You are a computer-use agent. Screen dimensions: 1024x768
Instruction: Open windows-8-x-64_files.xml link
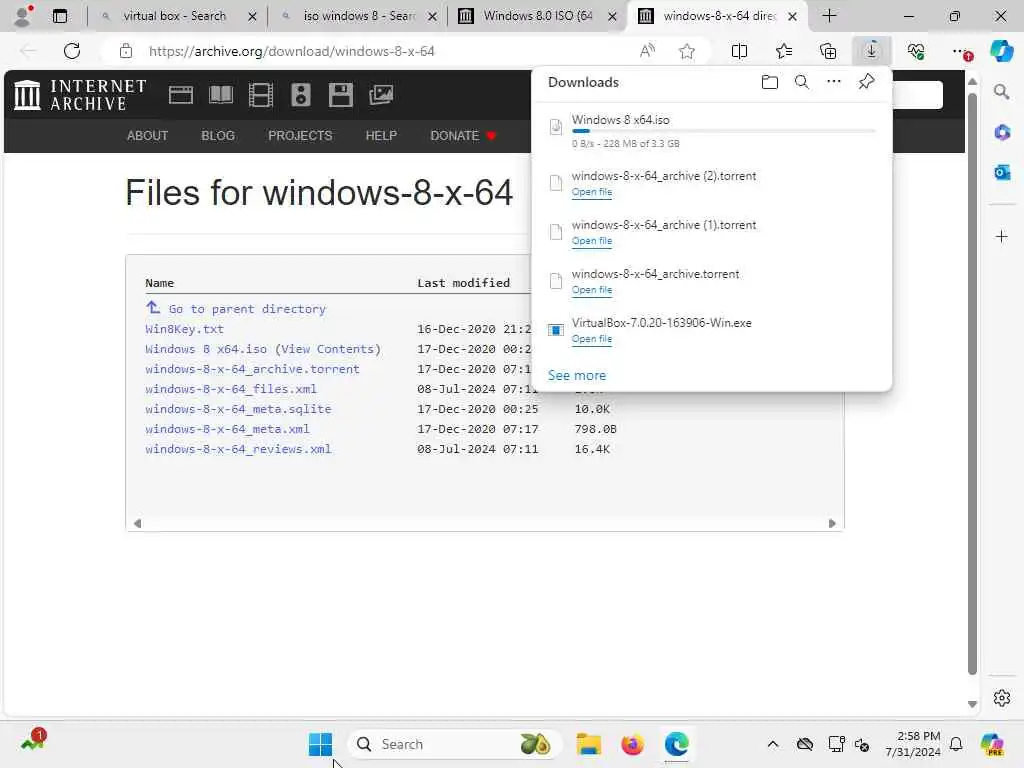pos(231,389)
